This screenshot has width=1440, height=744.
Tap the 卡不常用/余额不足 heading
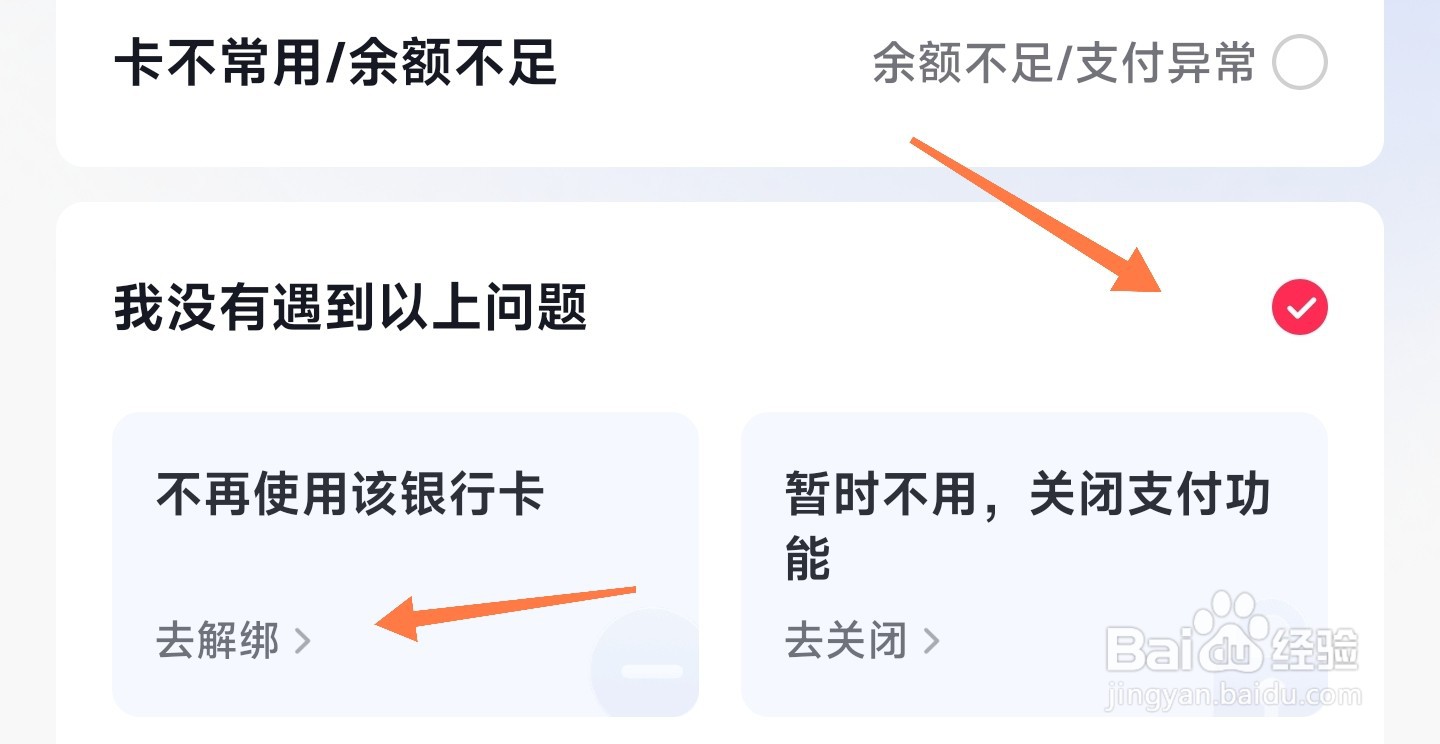(x=335, y=64)
